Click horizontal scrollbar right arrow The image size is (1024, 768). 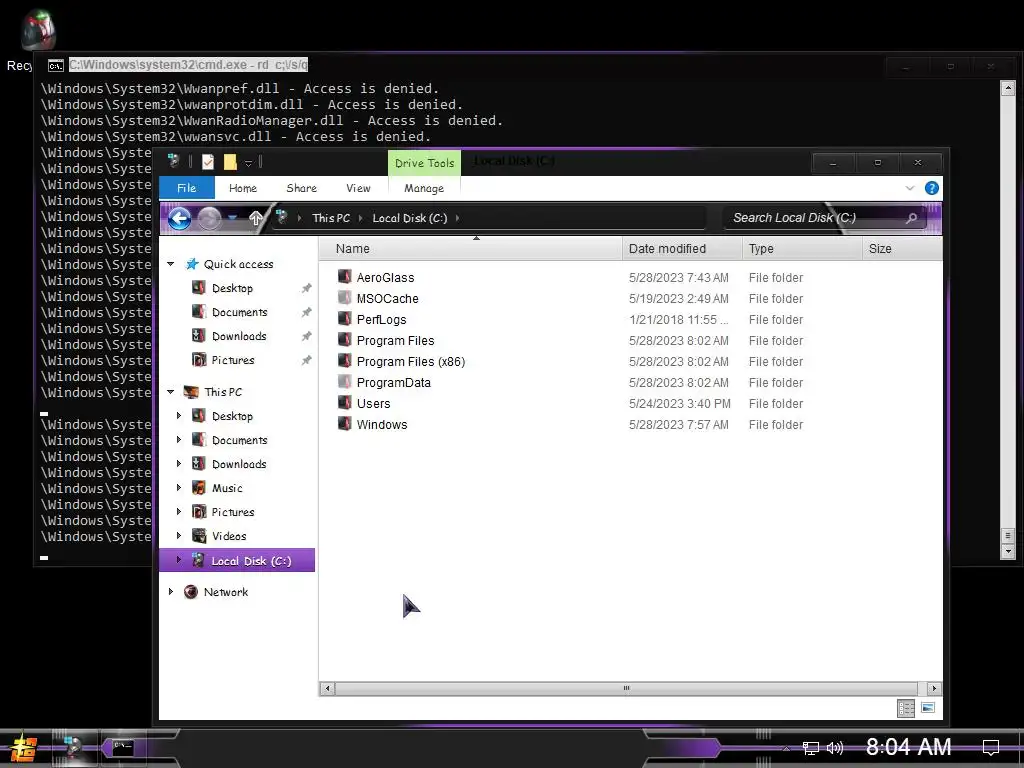point(934,688)
